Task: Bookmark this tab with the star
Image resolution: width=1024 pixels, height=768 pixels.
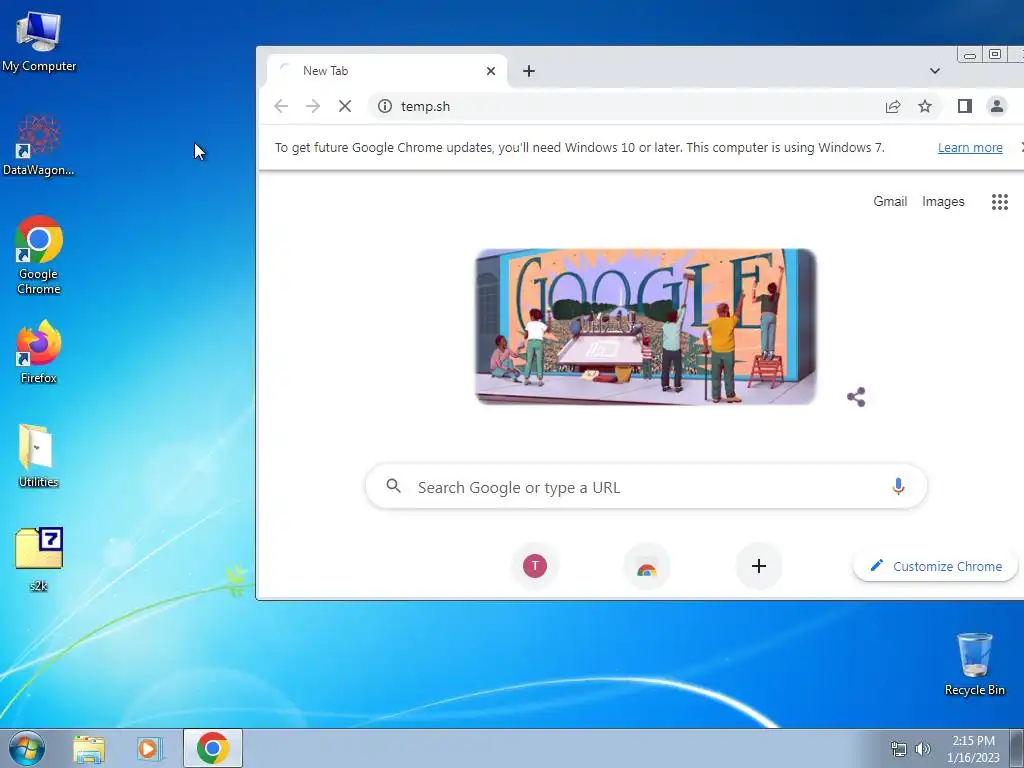Action: 925,106
